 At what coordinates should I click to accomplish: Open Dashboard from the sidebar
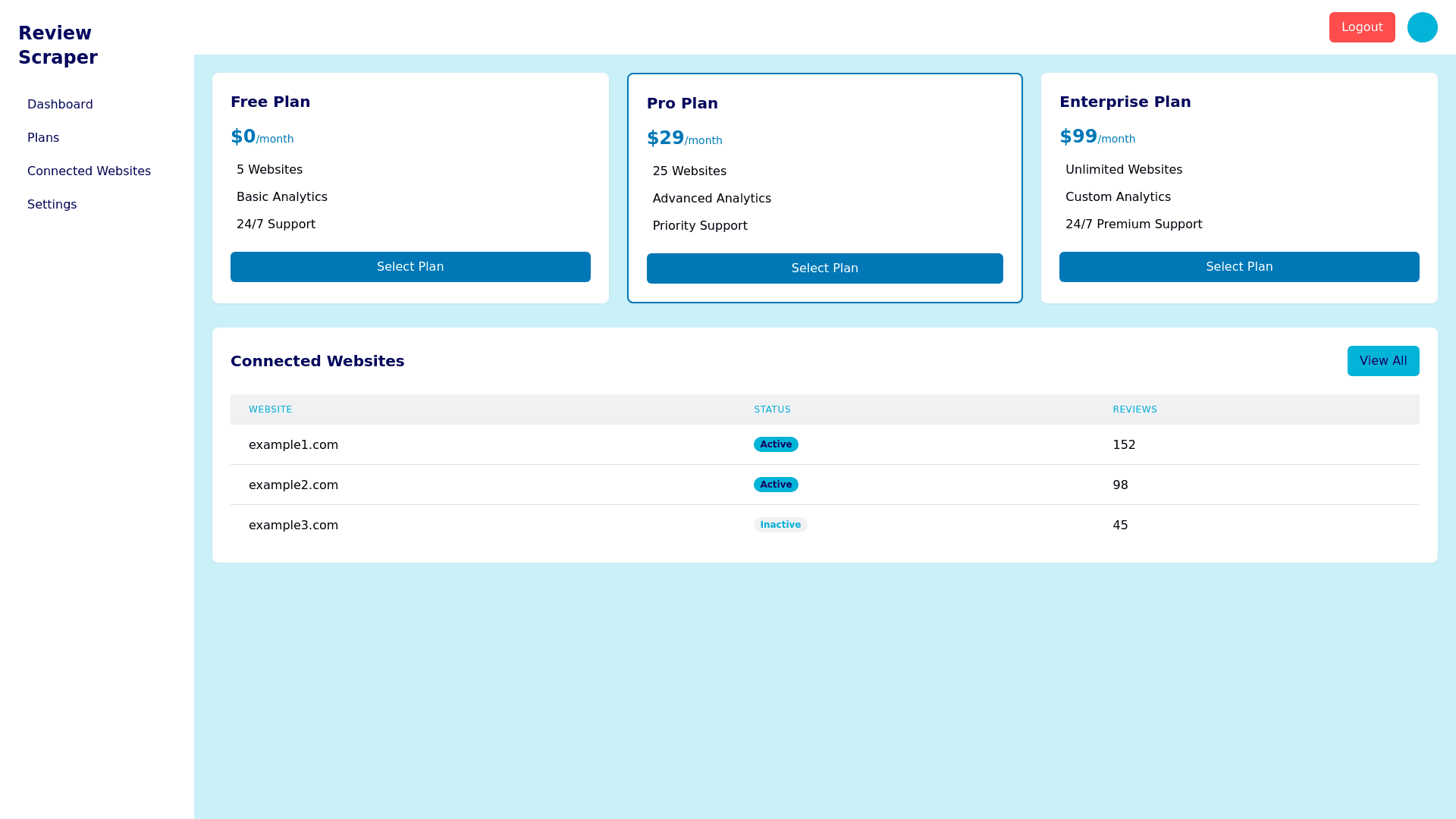60,105
